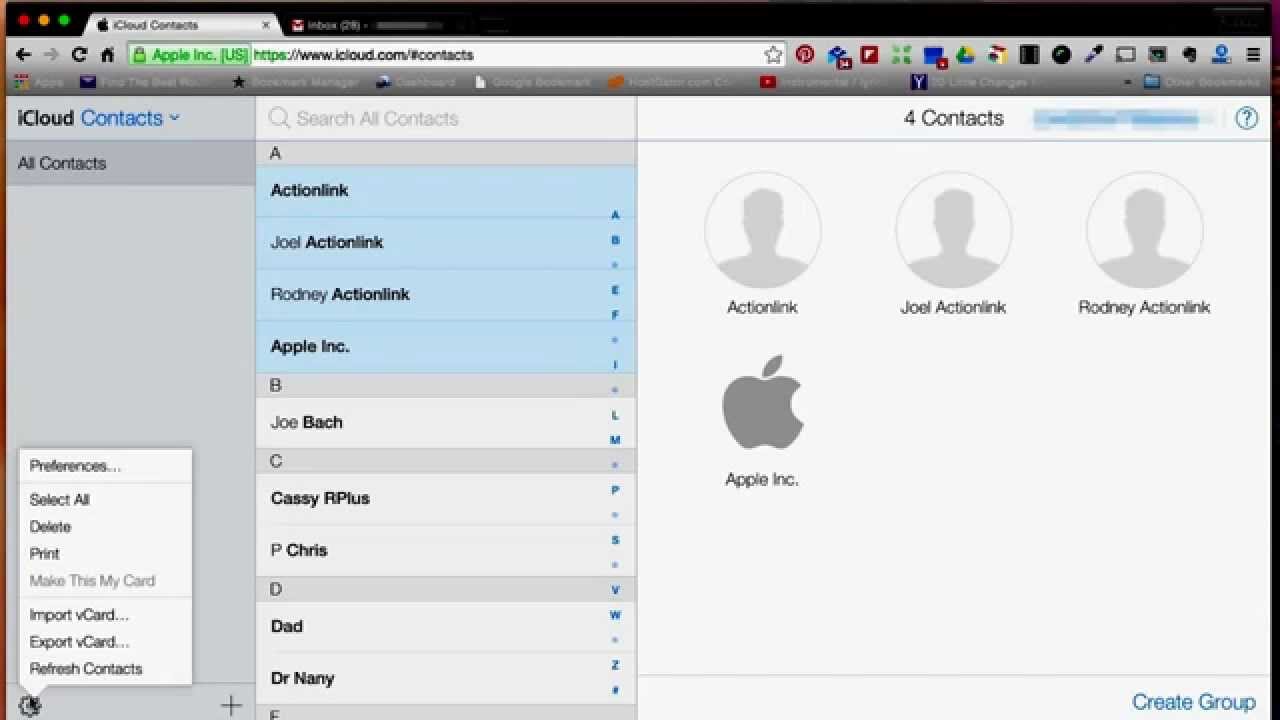Click the black round extension icon
The width and height of the screenshot is (1280, 720).
(1061, 55)
